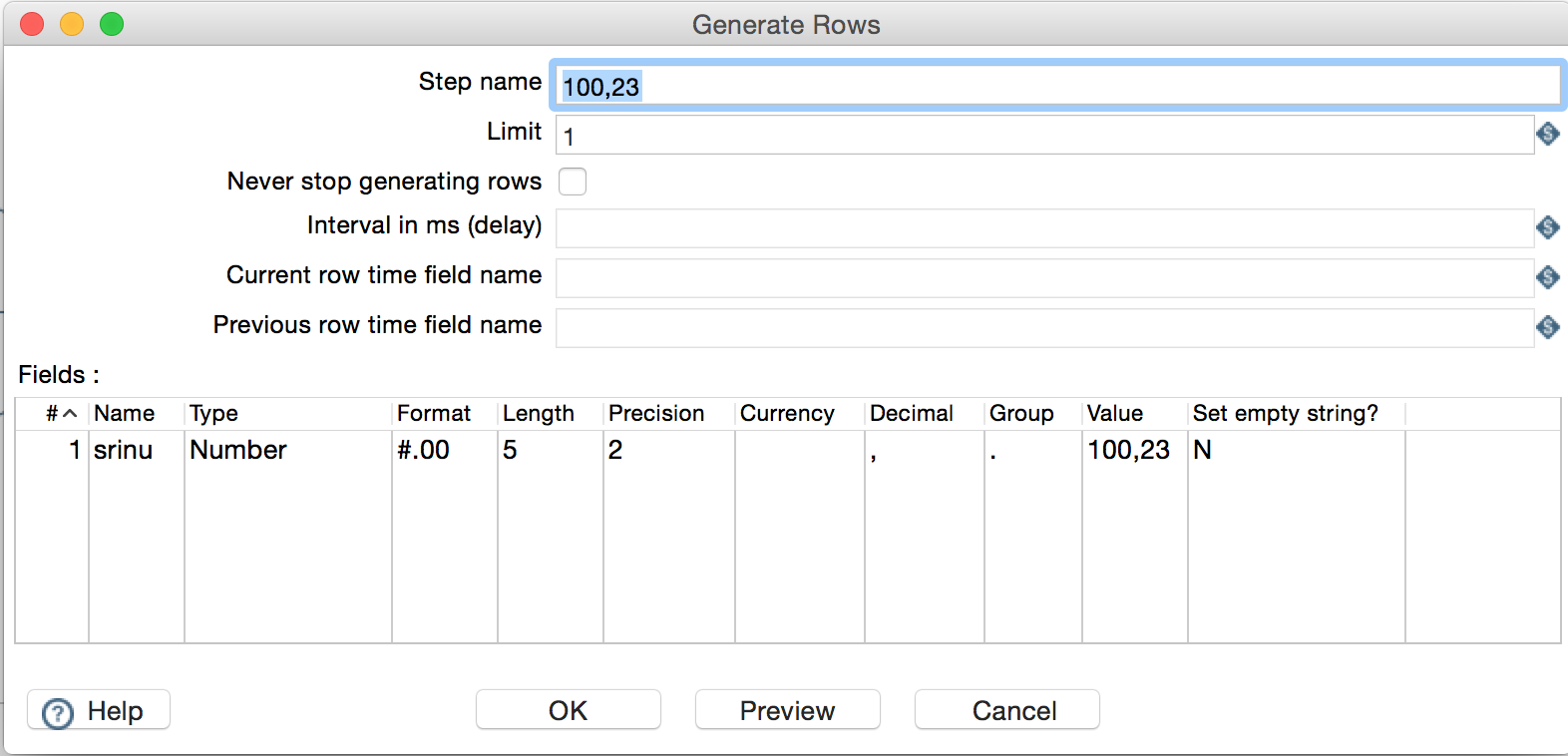Select the N set empty string cell

click(1297, 451)
